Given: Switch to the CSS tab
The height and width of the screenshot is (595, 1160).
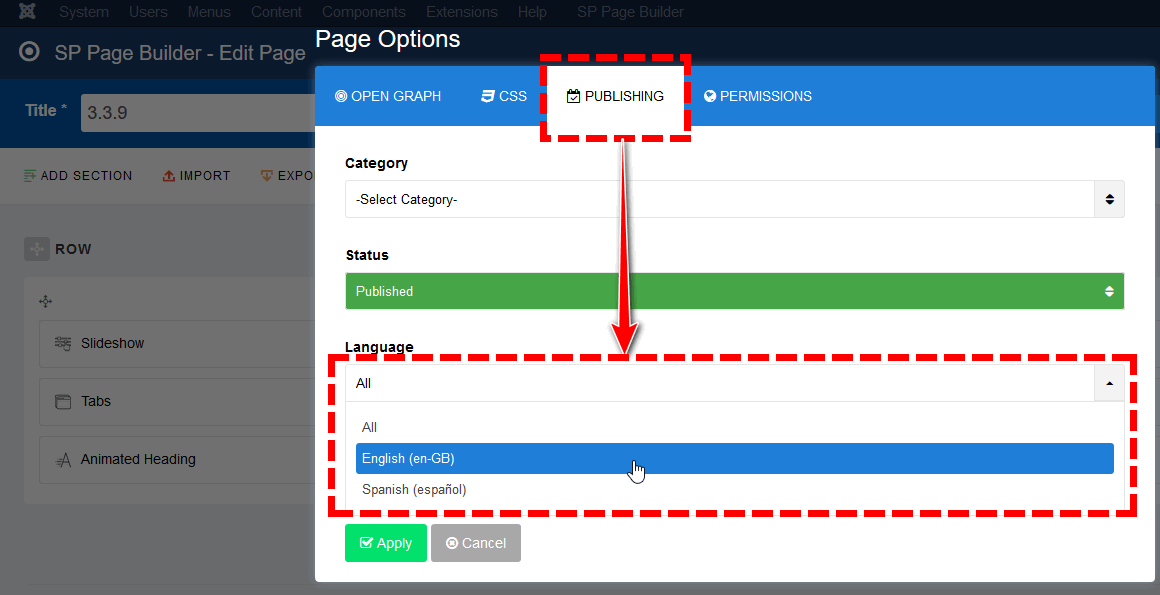Looking at the screenshot, I should pyautogui.click(x=504, y=96).
